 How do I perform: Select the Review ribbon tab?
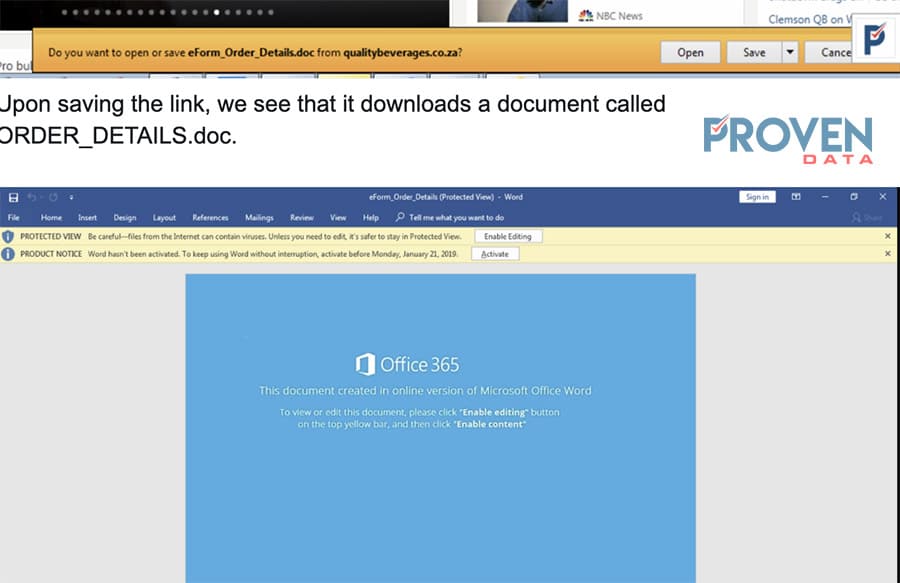301,217
